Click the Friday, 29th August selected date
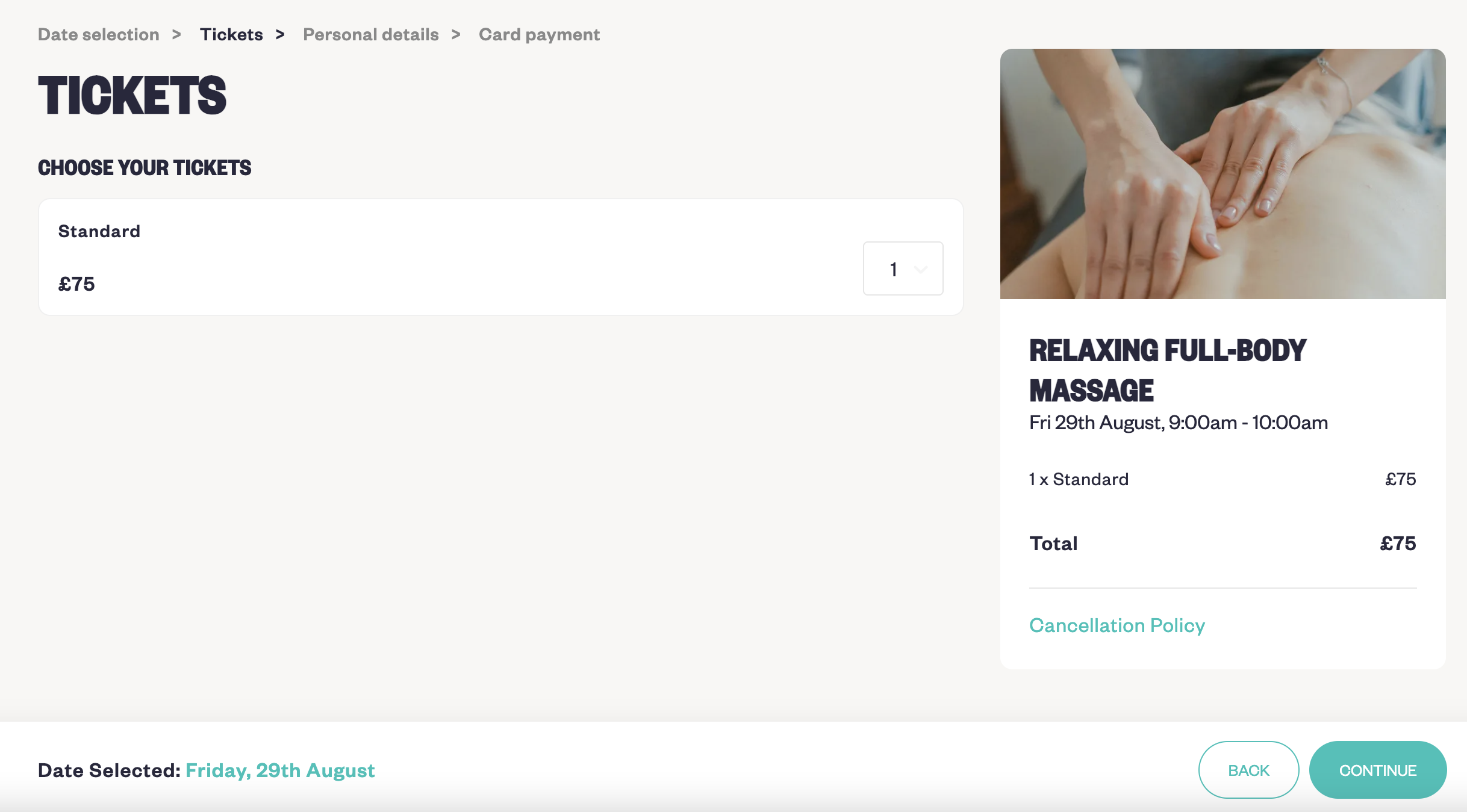Screen dimensions: 1467x812 [280, 770]
